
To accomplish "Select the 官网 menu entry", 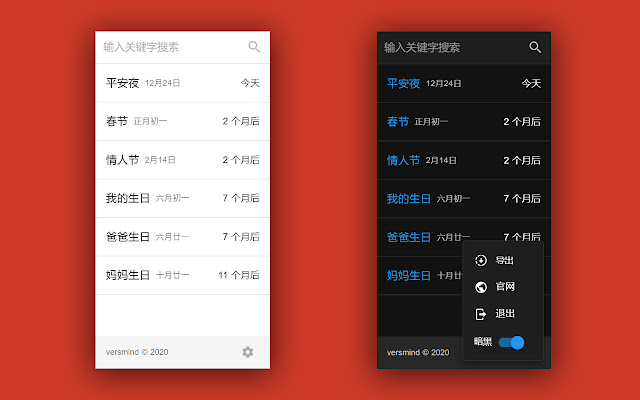I will coord(503,287).
